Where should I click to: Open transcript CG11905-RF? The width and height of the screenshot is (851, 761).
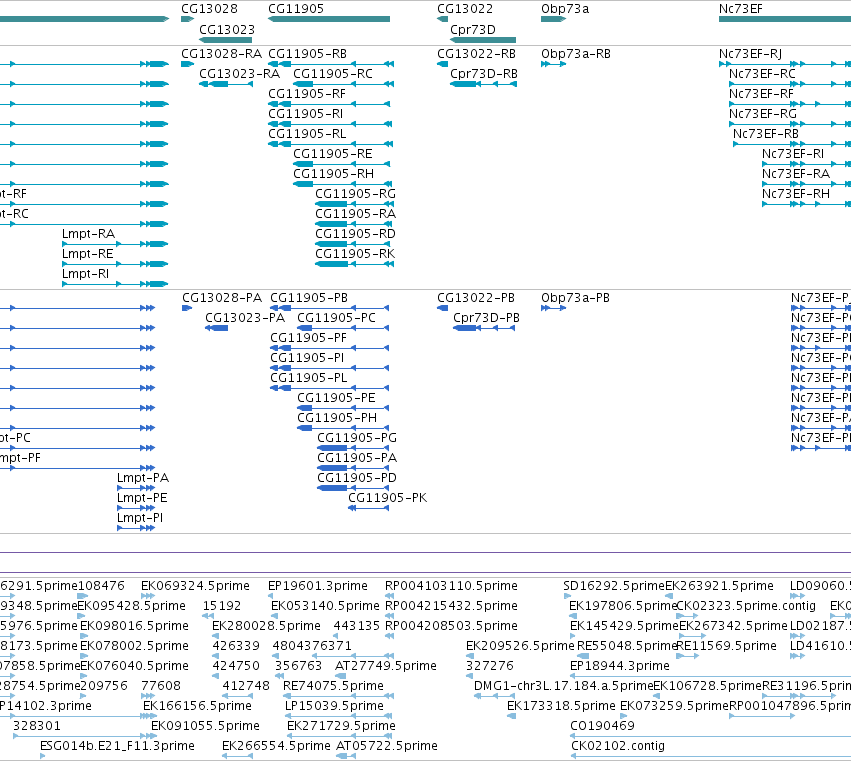pos(307,94)
